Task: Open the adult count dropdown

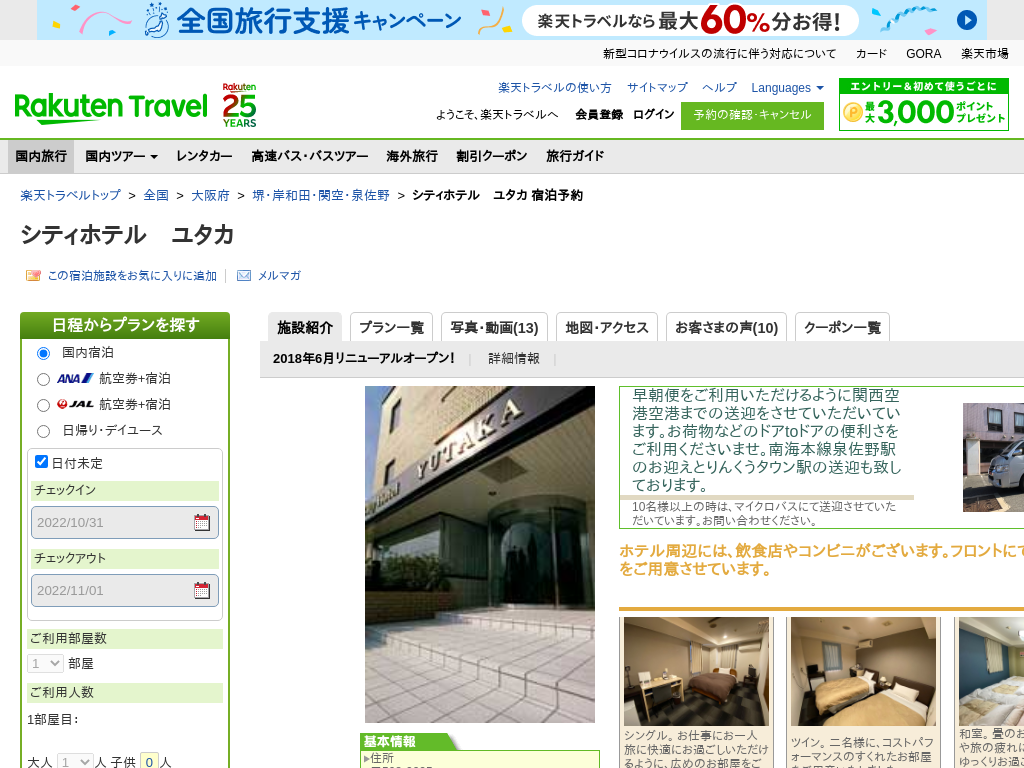Action: coord(75,761)
